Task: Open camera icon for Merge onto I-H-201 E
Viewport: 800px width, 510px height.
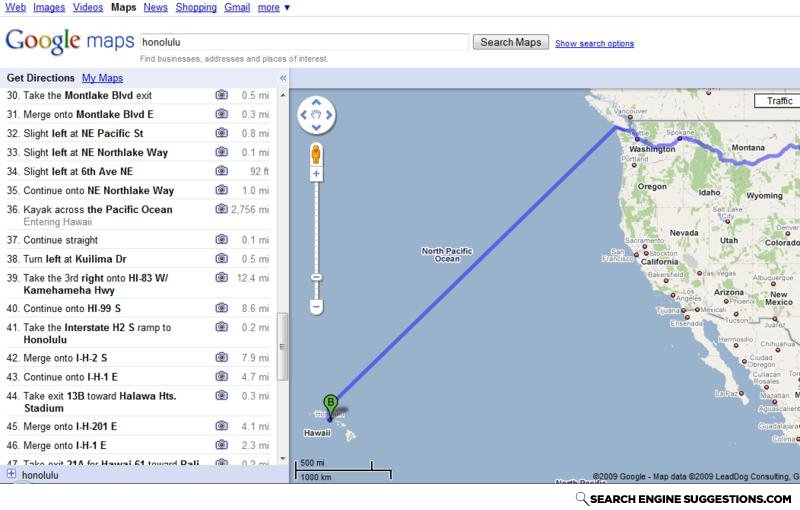Action: click(221, 425)
